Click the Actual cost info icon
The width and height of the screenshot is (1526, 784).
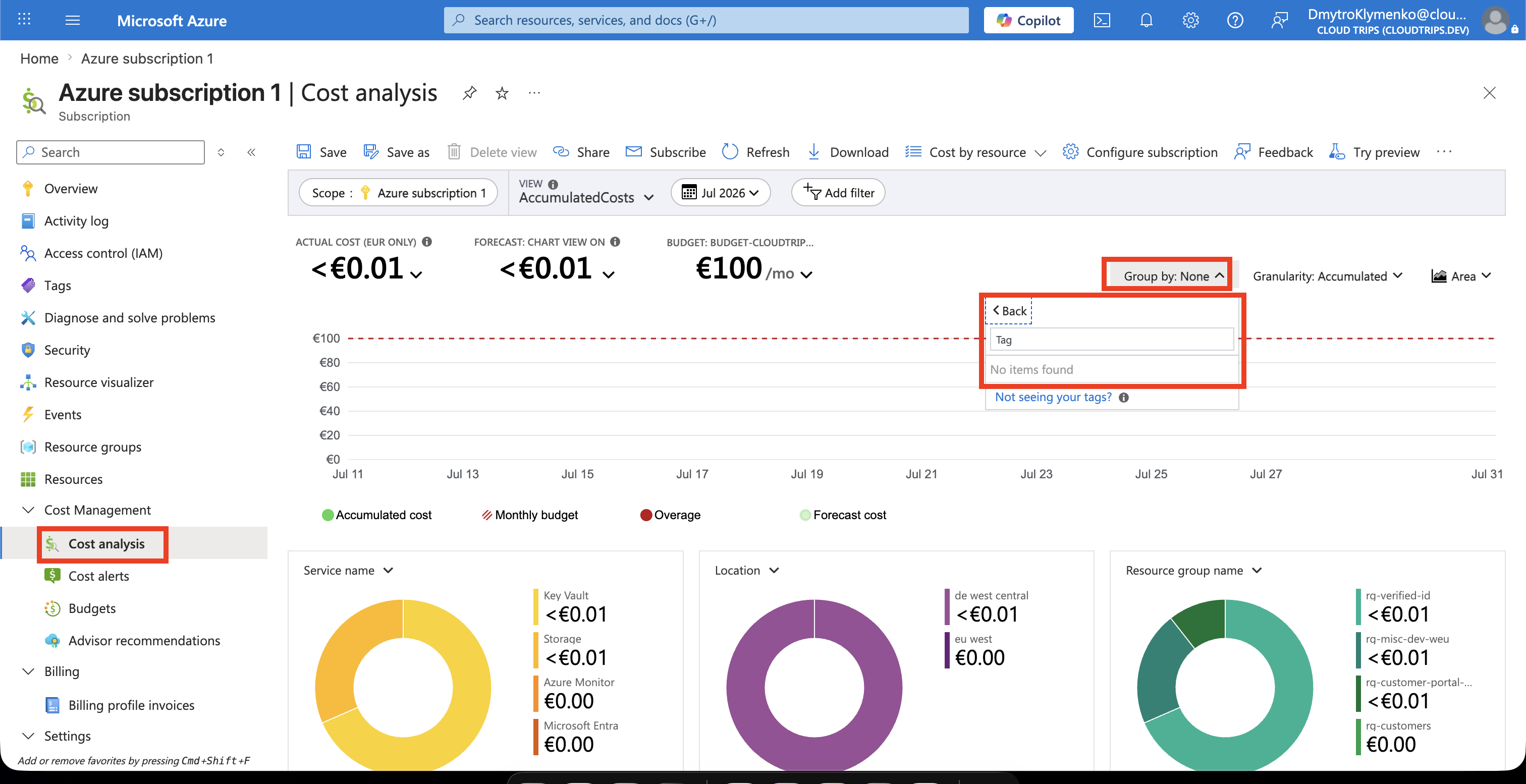click(x=427, y=242)
